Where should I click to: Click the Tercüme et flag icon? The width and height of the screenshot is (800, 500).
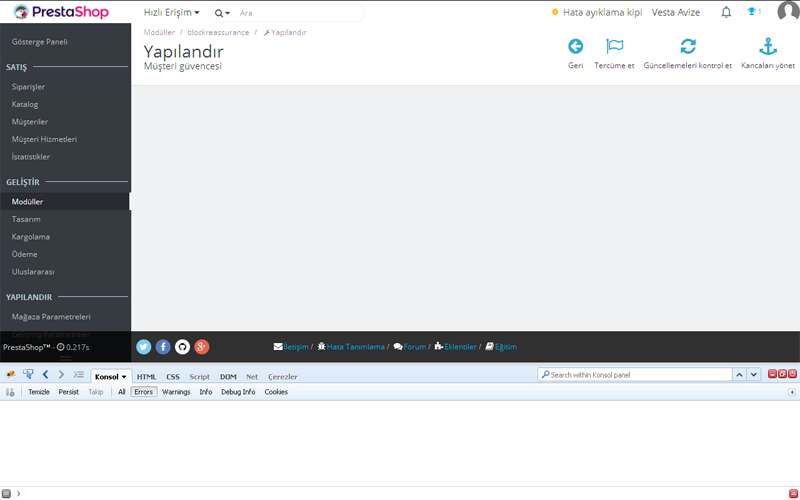coord(614,46)
